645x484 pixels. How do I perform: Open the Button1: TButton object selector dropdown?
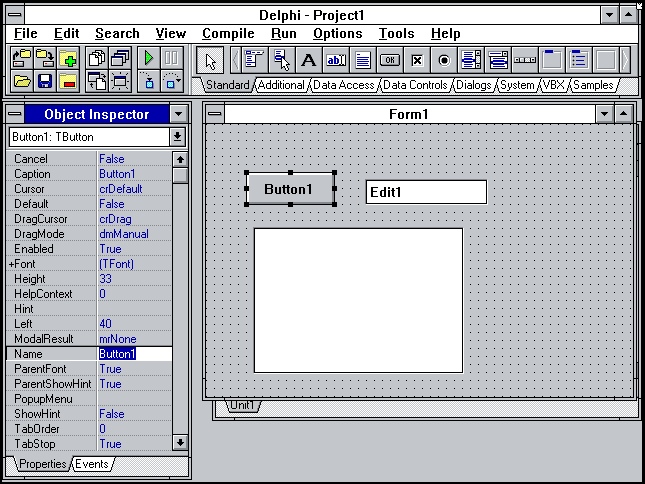coord(178,136)
